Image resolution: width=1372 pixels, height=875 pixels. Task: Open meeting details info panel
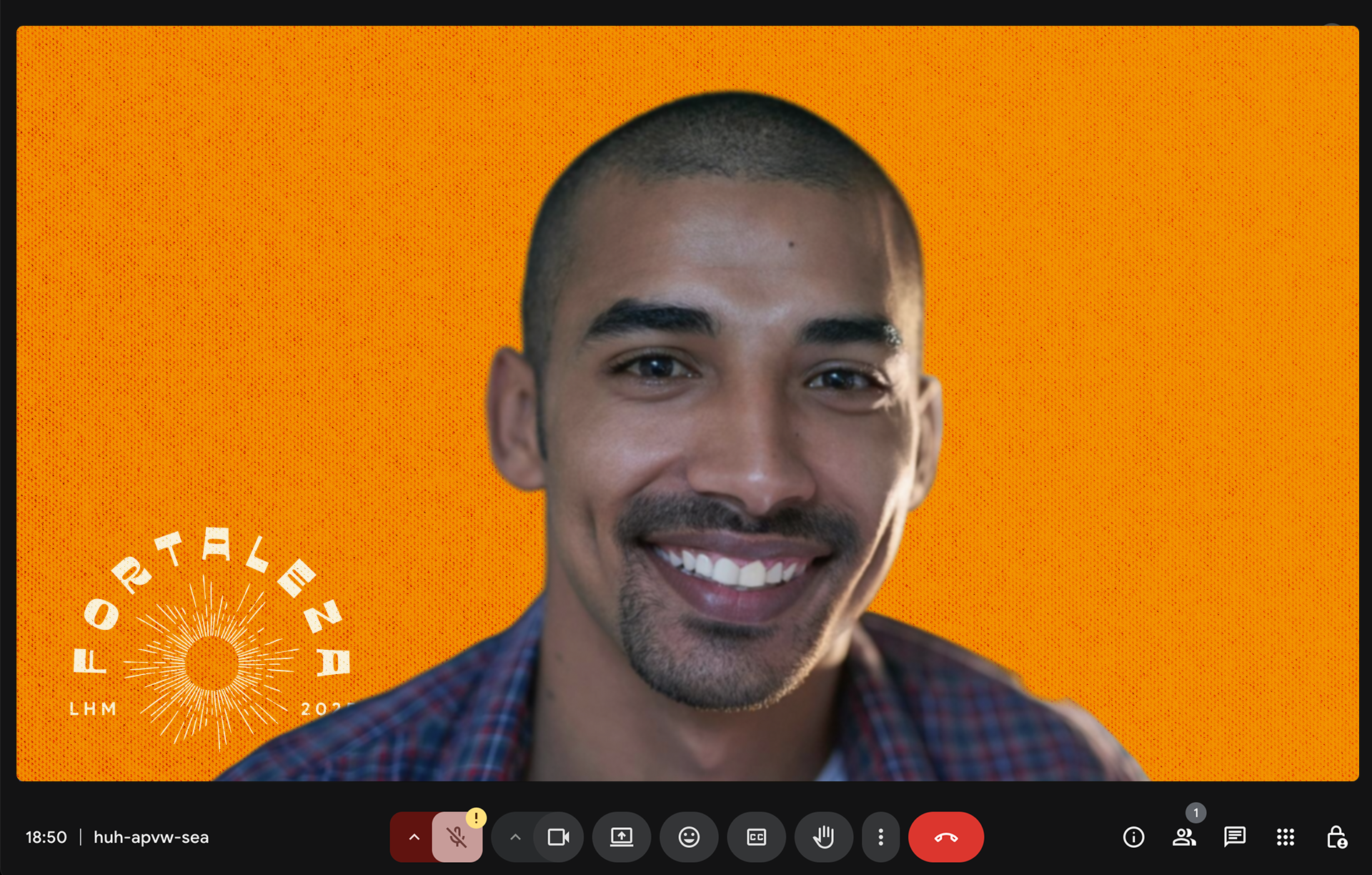pos(1133,837)
